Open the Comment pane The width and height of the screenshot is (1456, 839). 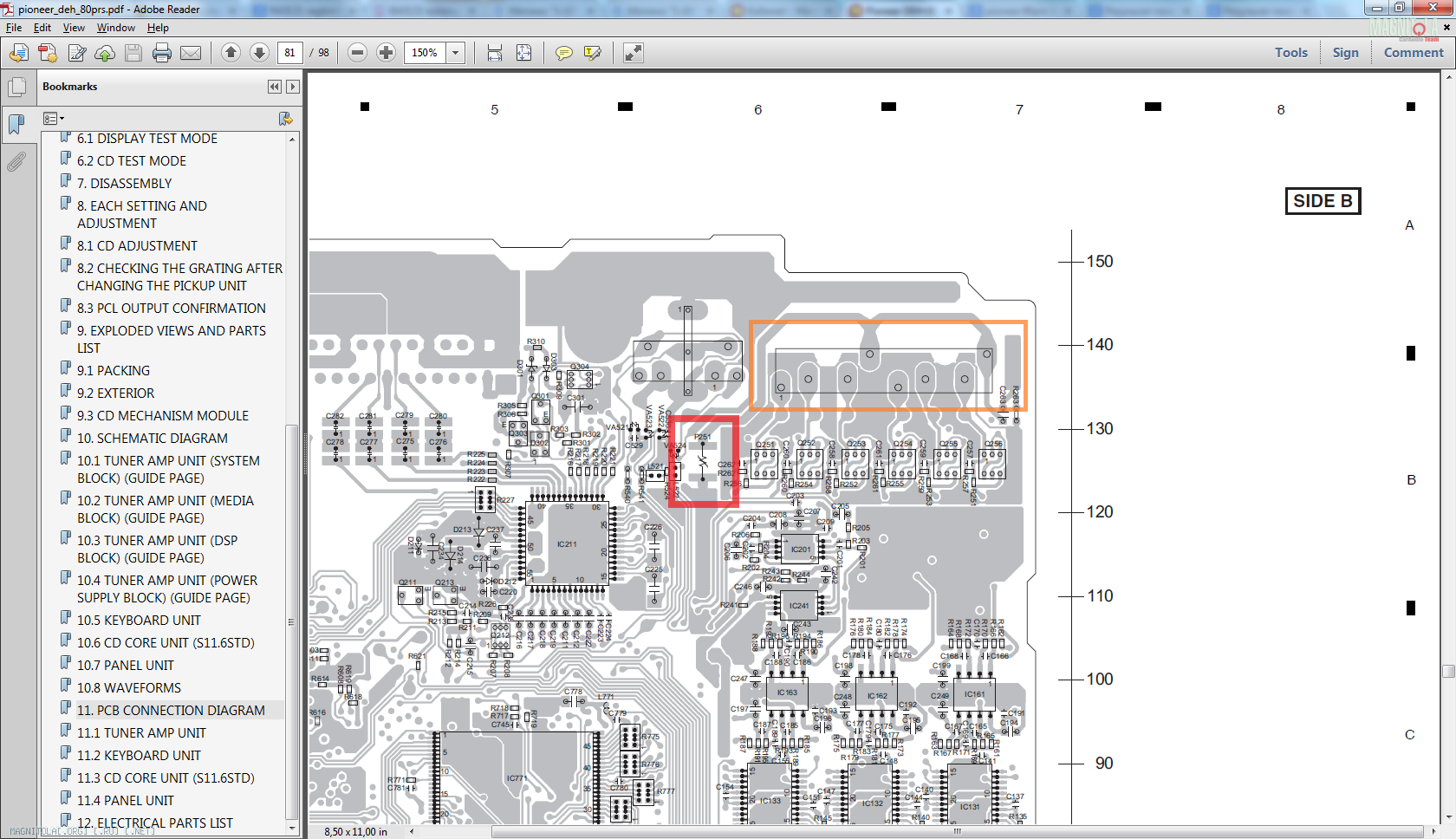click(x=1414, y=53)
